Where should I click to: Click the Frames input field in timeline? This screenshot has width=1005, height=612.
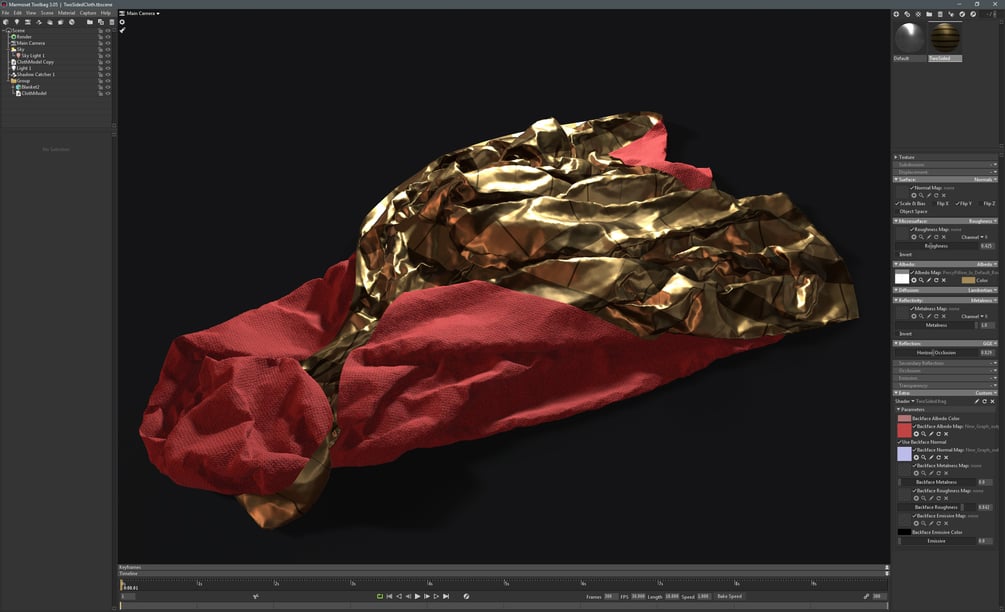(610, 596)
